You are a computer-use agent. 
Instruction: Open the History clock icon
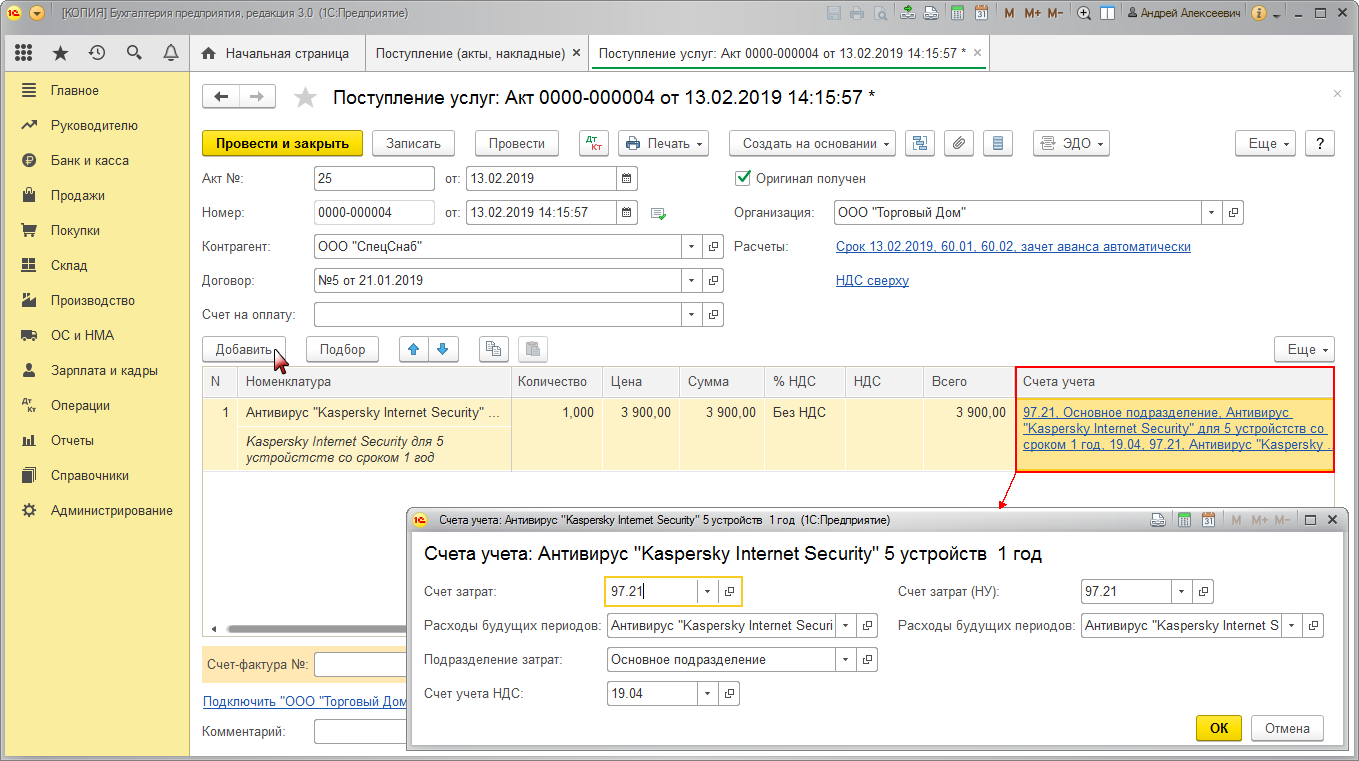click(x=97, y=53)
